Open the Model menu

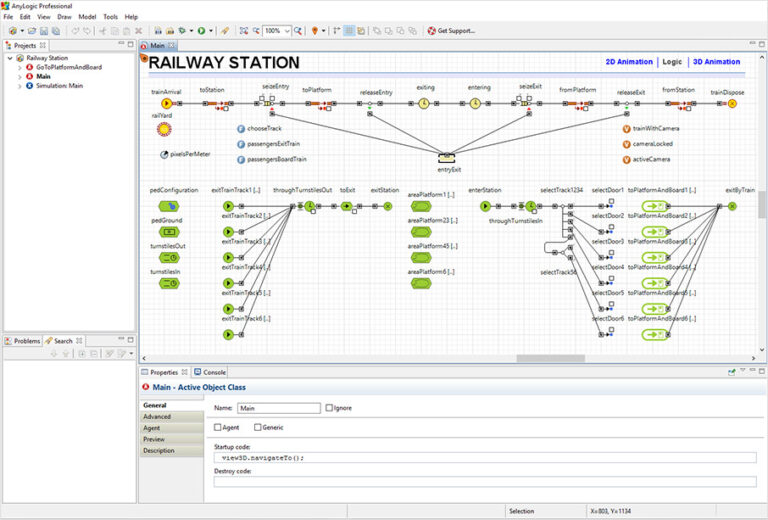[87, 17]
